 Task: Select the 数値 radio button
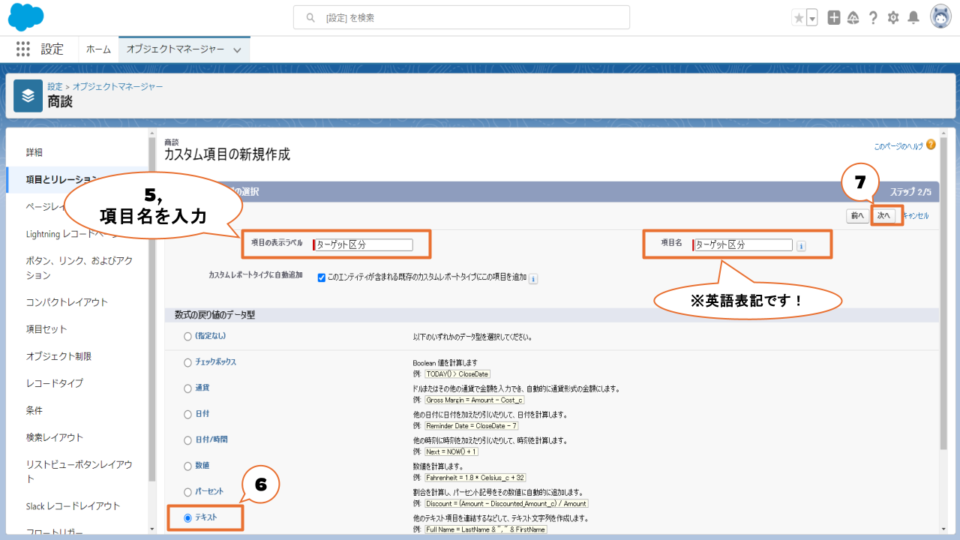pos(188,467)
